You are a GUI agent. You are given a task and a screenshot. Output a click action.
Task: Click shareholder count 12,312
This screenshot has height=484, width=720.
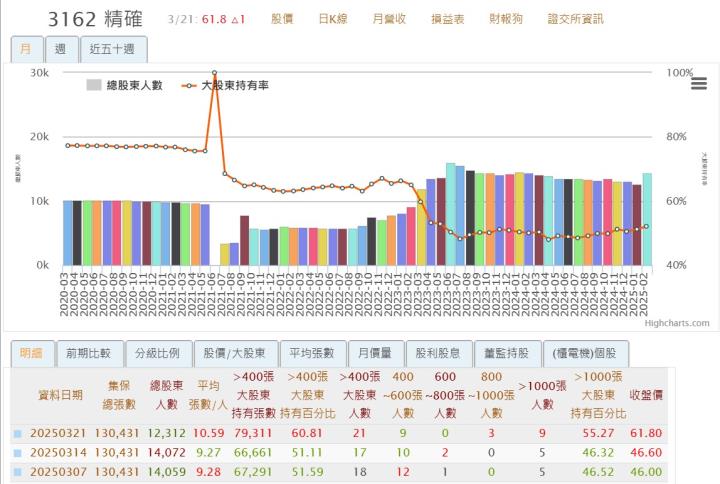point(167,433)
